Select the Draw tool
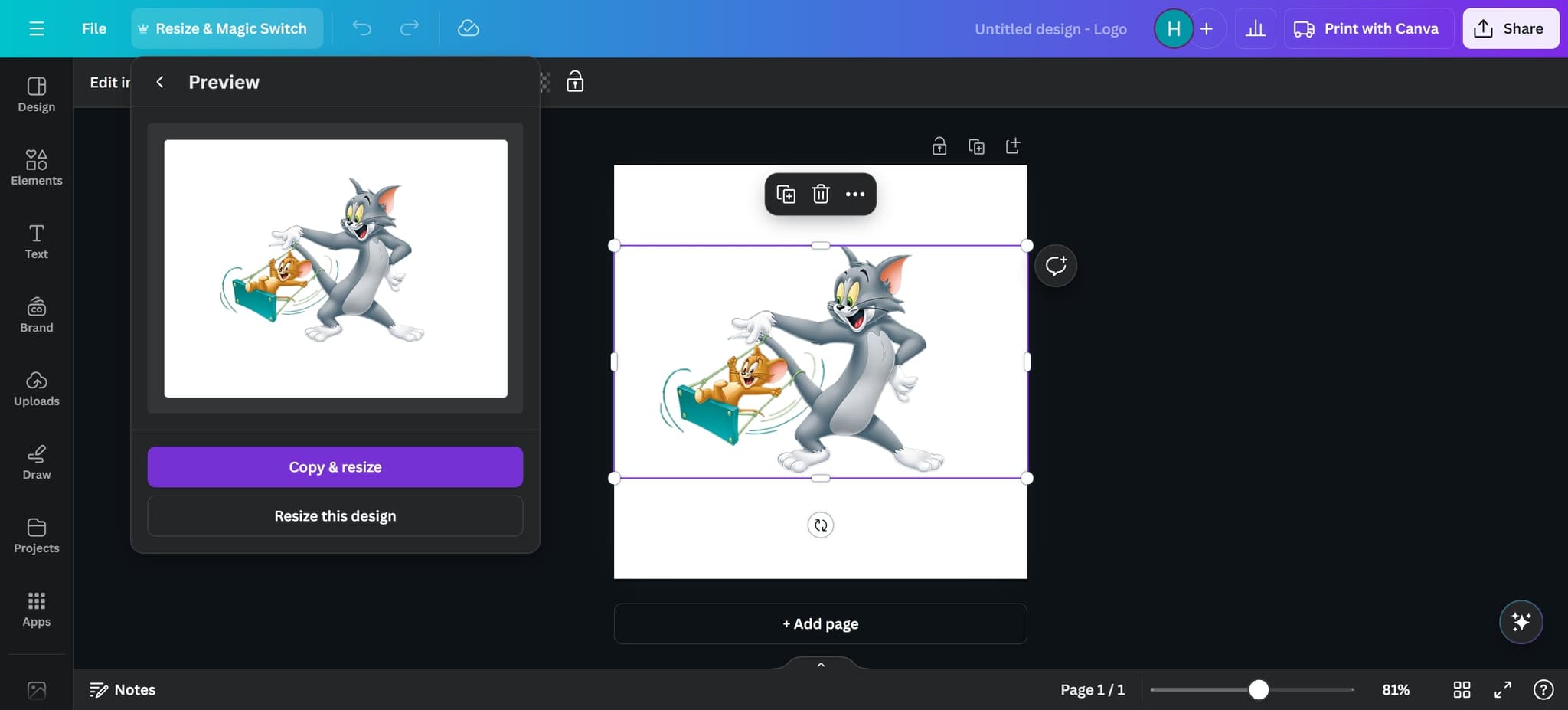The image size is (1568, 710). point(36,462)
